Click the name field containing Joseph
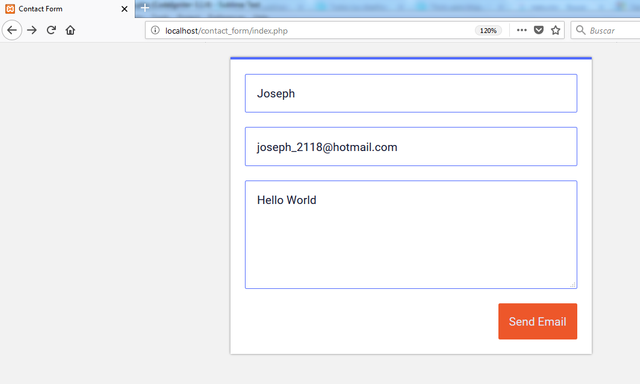This screenshot has height=384, width=640. coord(411,93)
